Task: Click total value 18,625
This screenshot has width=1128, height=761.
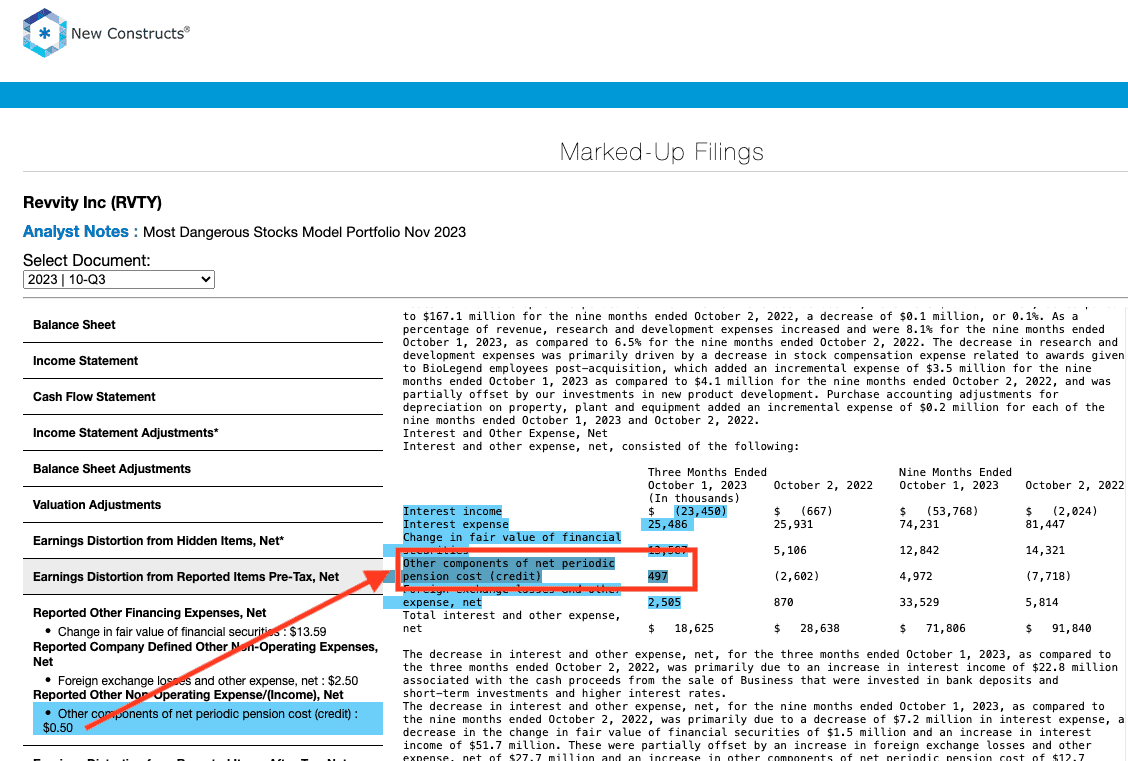Action: [694, 628]
